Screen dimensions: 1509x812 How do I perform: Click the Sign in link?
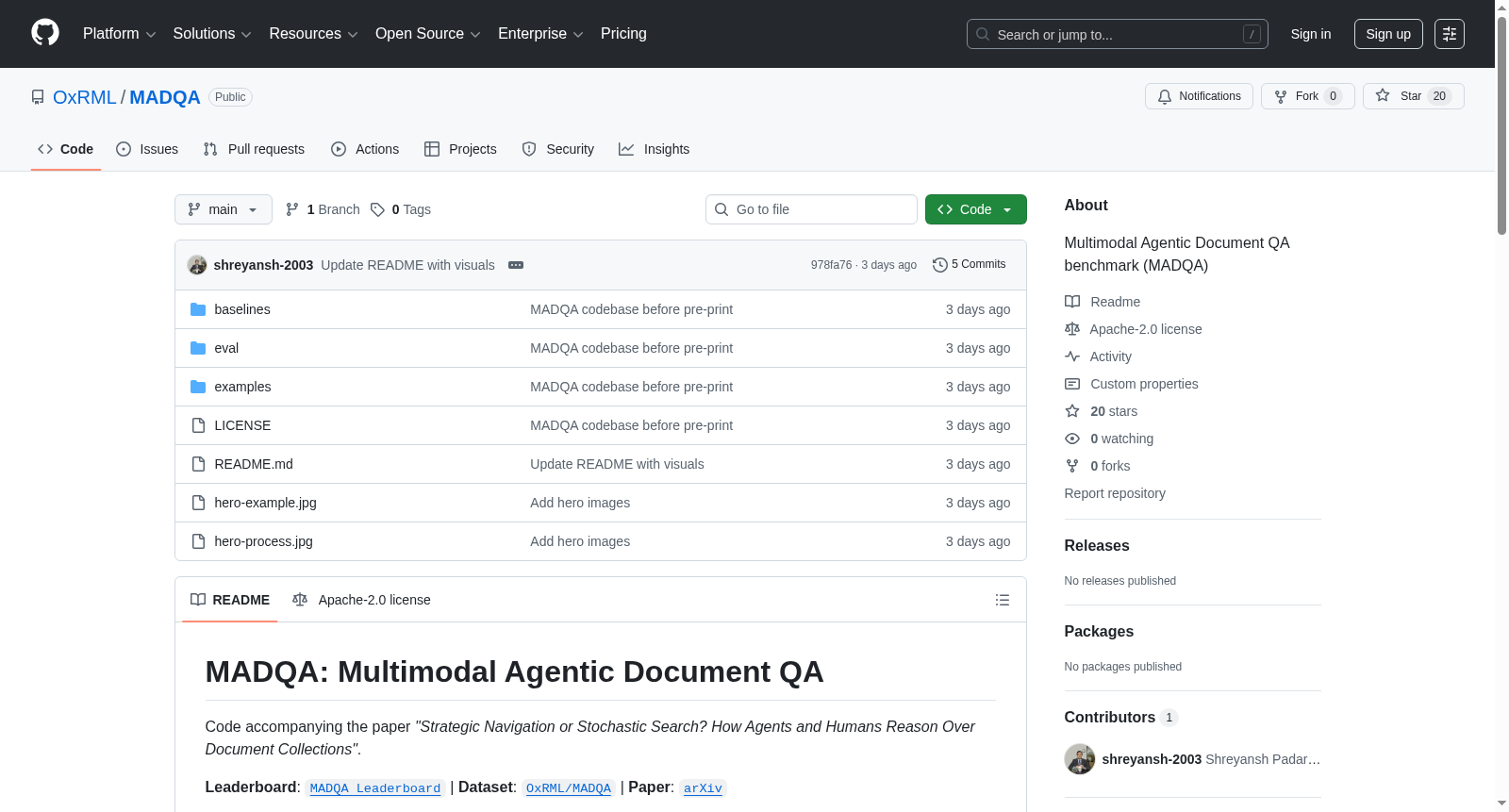(x=1311, y=34)
